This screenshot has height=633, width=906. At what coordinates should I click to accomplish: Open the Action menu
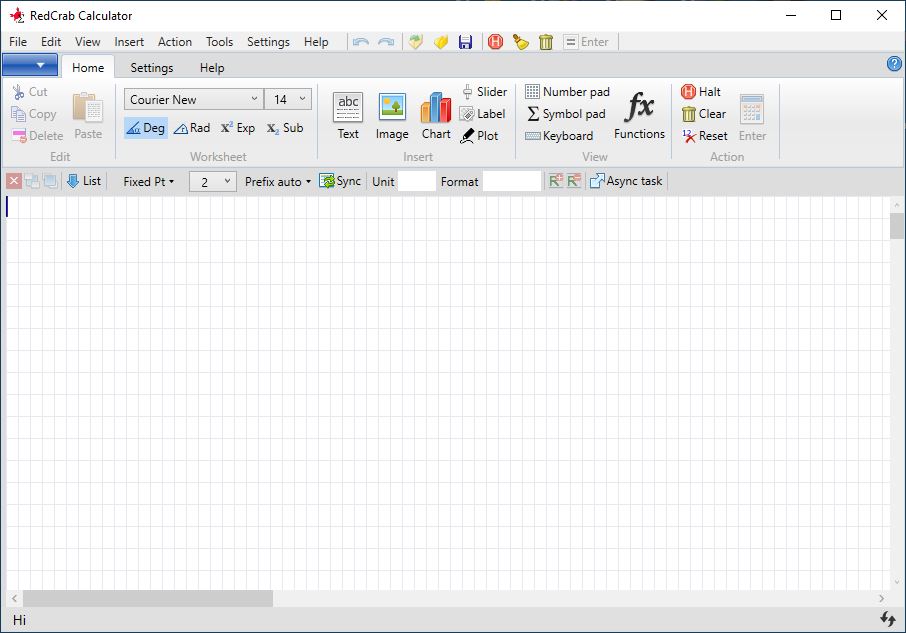(x=174, y=42)
